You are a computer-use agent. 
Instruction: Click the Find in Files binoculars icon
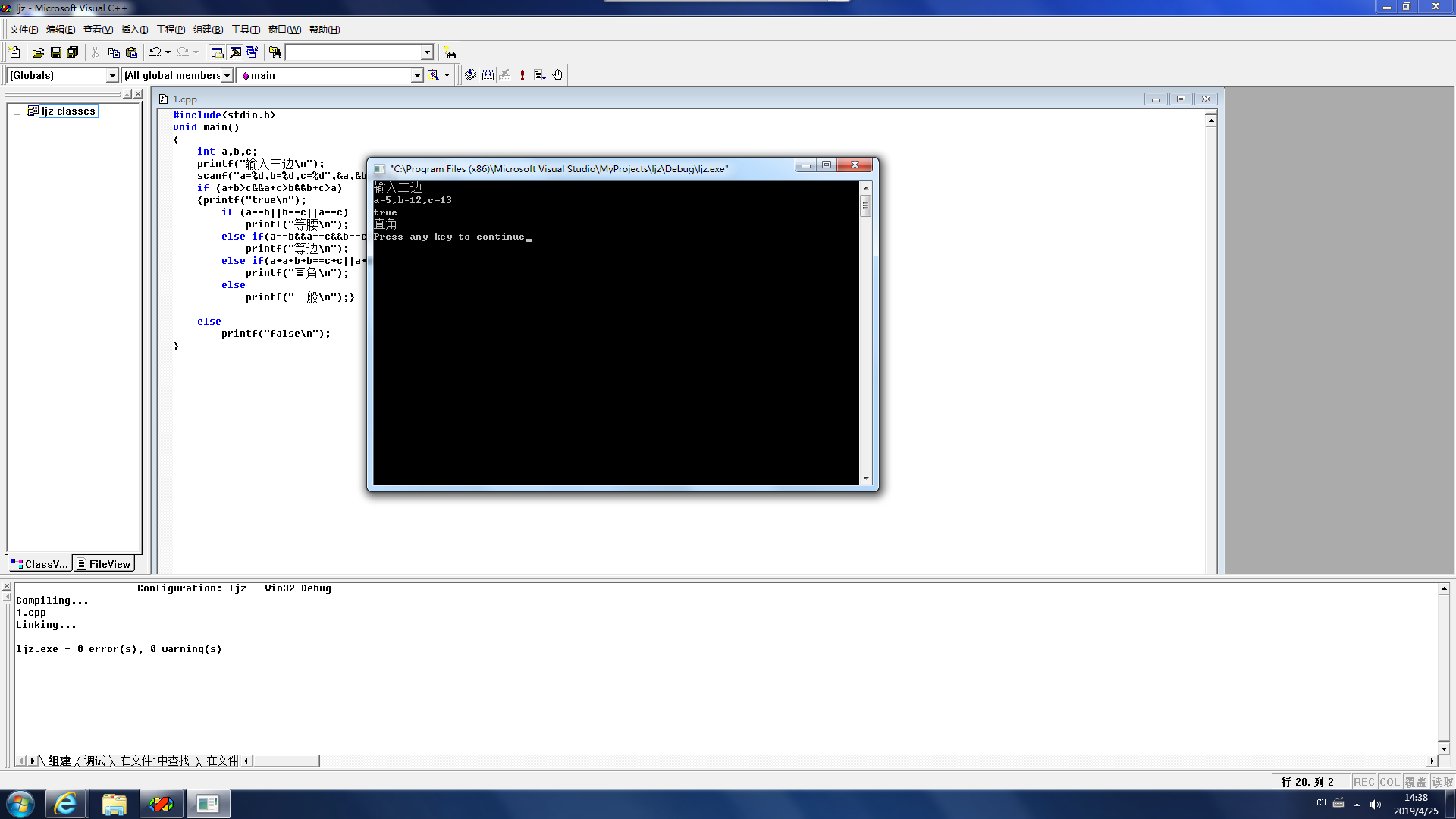coord(275,52)
